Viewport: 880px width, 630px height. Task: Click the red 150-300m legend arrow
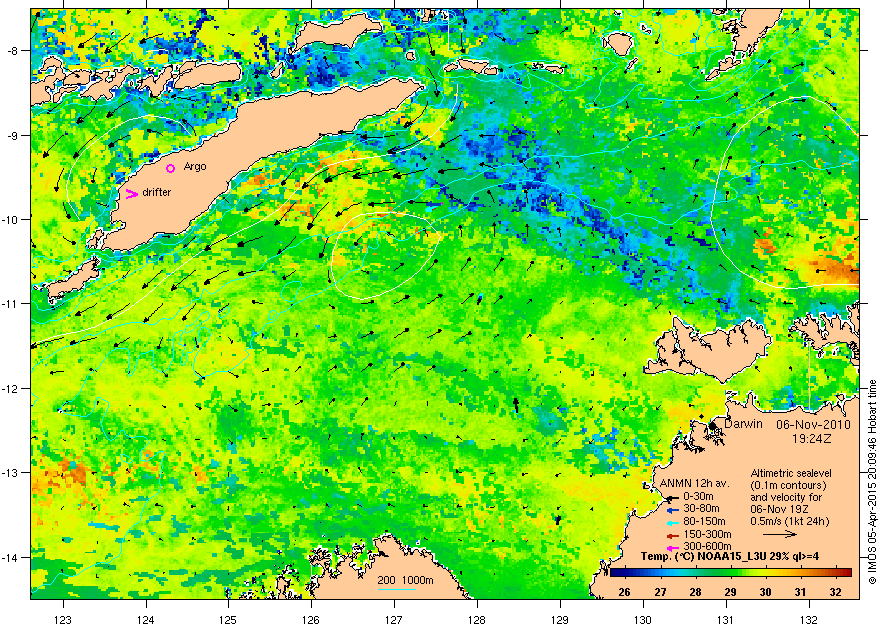pos(671,535)
